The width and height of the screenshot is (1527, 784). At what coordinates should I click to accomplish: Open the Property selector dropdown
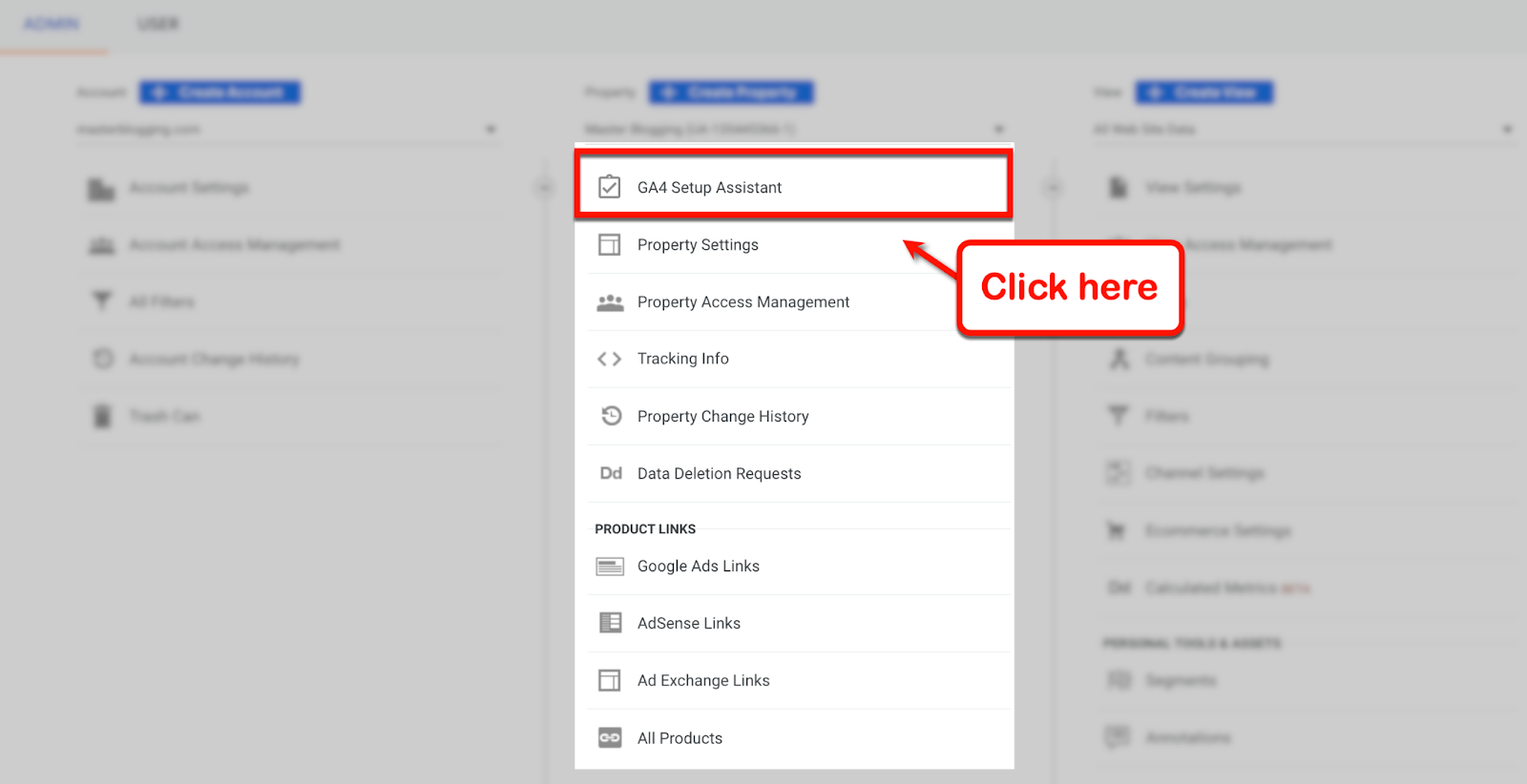[x=795, y=130]
